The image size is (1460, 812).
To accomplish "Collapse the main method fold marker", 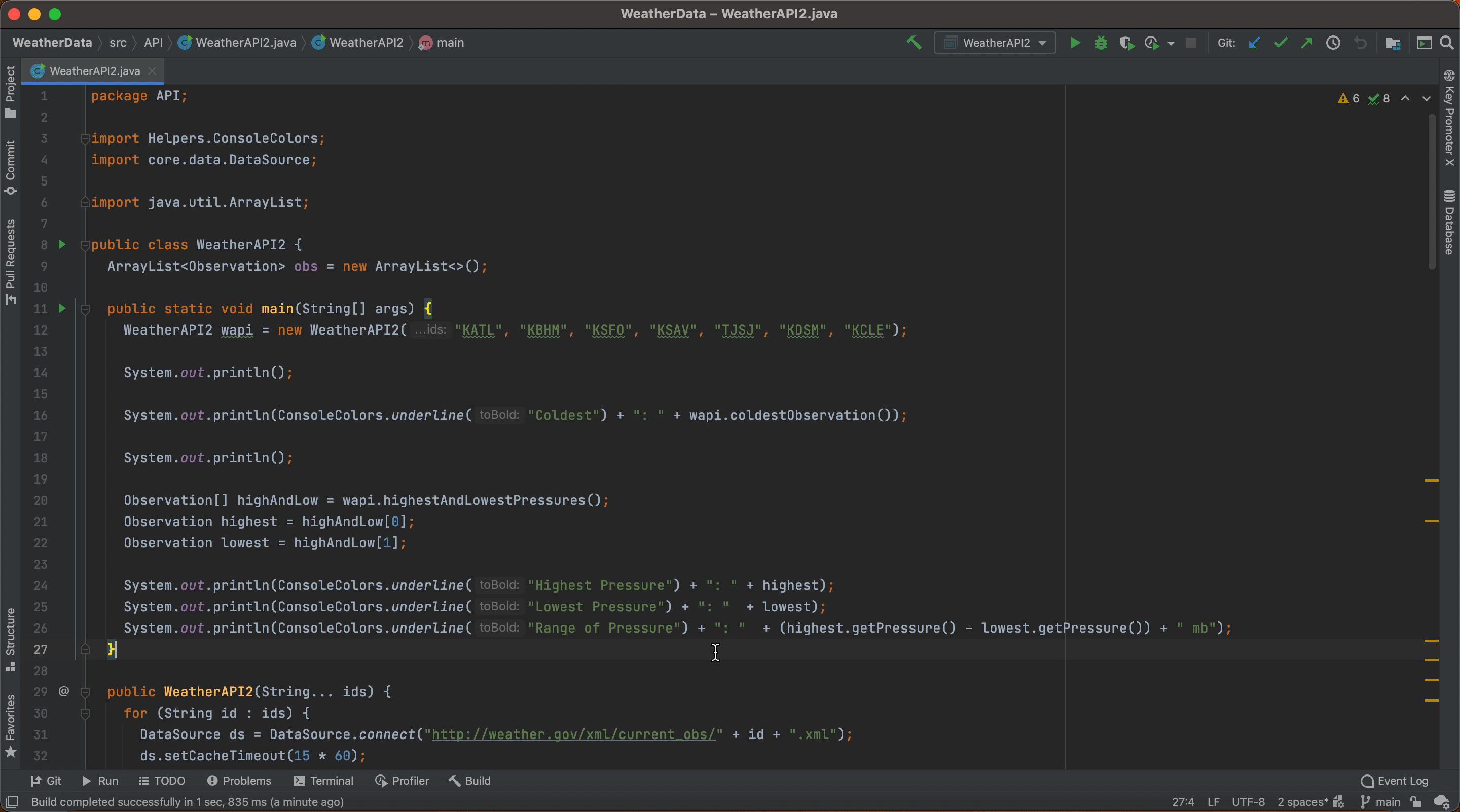I will click(x=86, y=309).
